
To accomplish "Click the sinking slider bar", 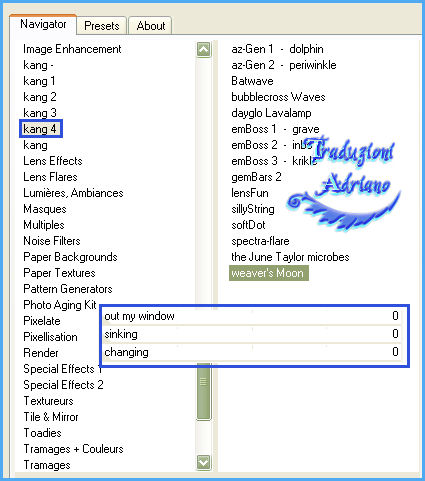I will pyautogui.click(x=252, y=334).
